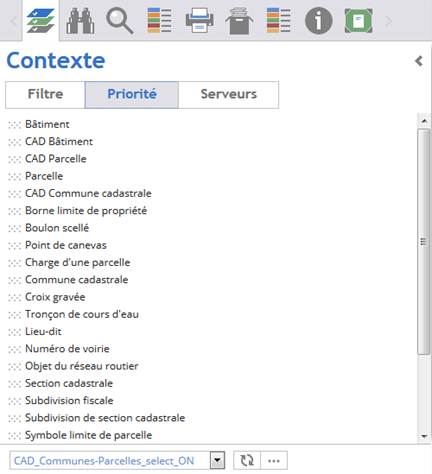
Task: Select the magnifying glass tool
Action: click(120, 21)
